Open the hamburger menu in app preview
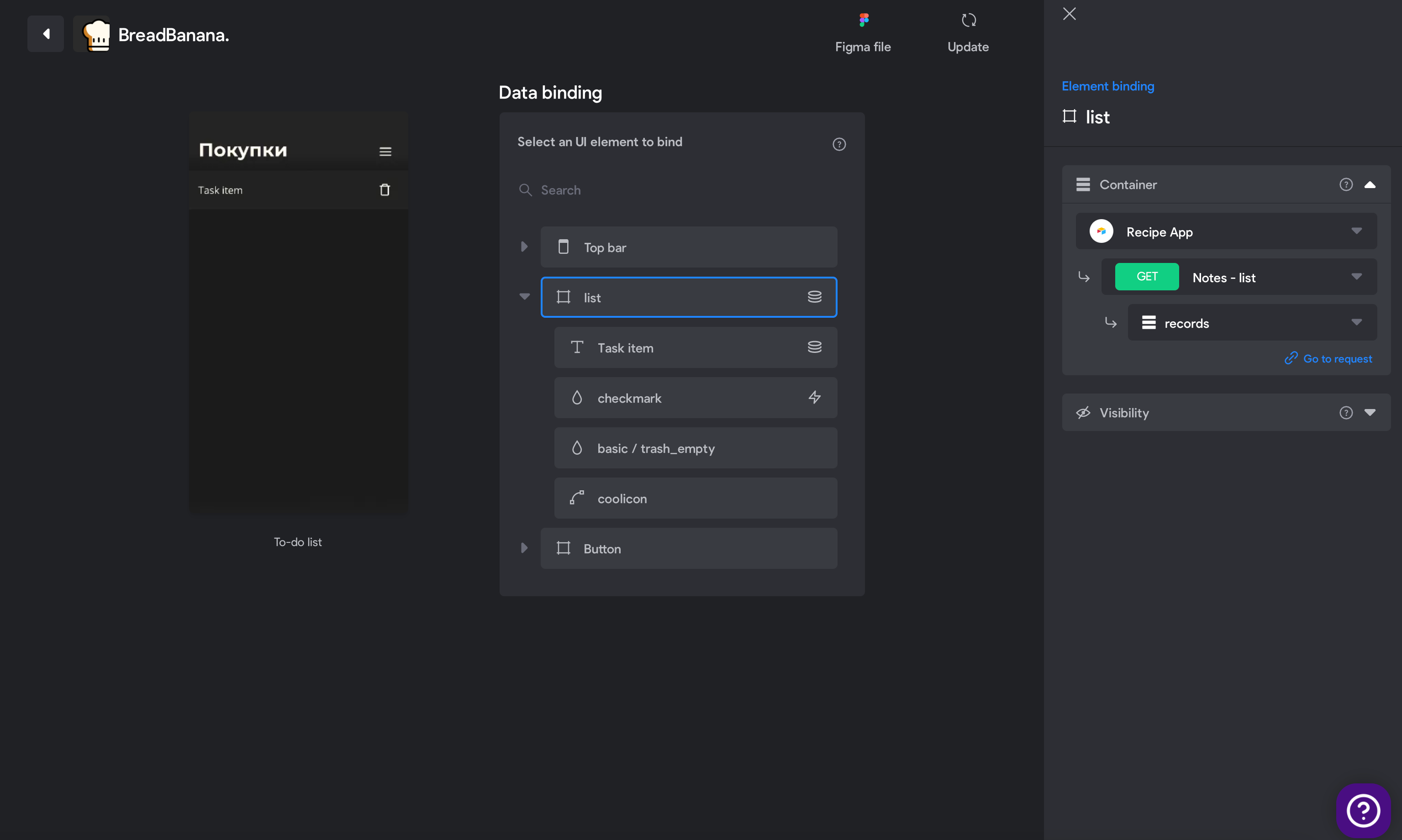1402x840 pixels. coord(385,151)
